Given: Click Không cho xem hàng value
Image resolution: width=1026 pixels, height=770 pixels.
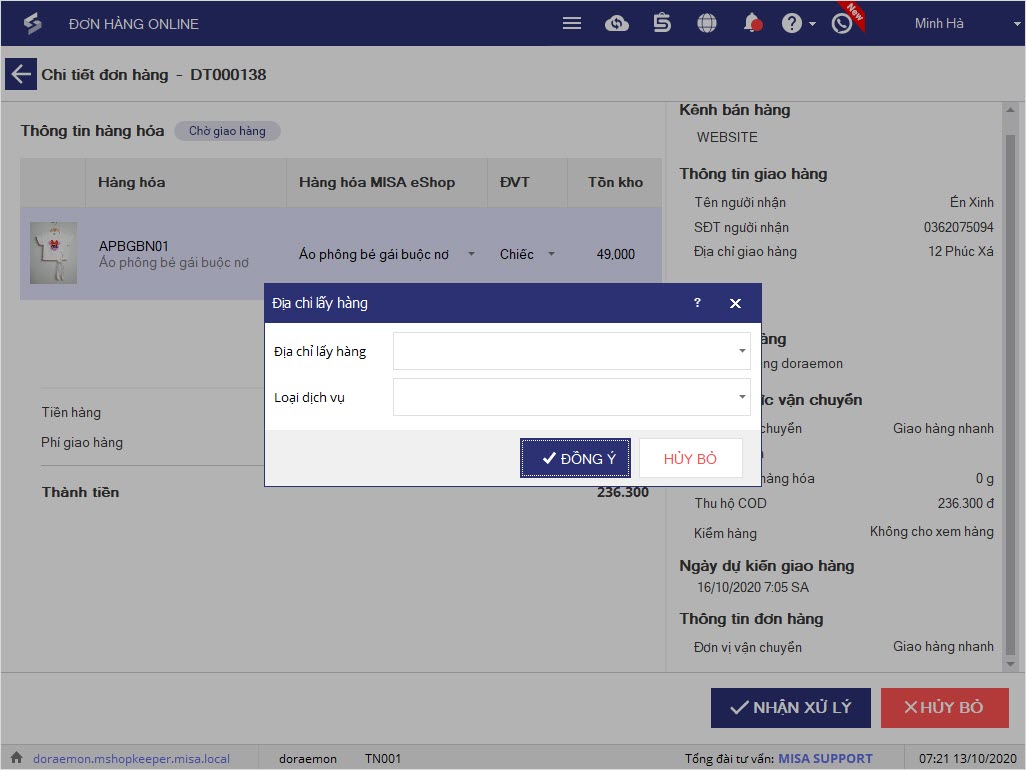Looking at the screenshot, I should coord(932,531).
